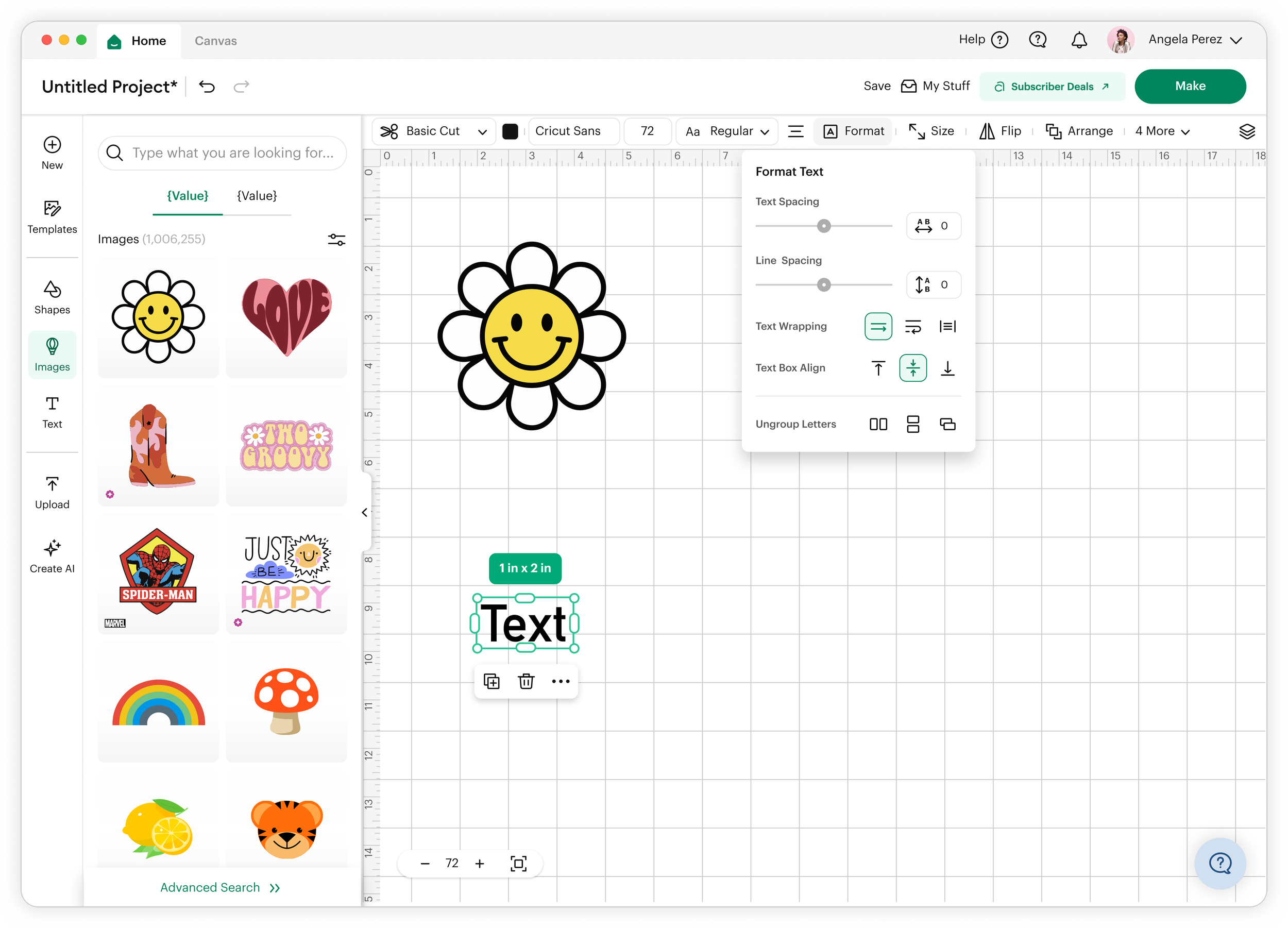Duplicate the selected text object

tap(491, 681)
